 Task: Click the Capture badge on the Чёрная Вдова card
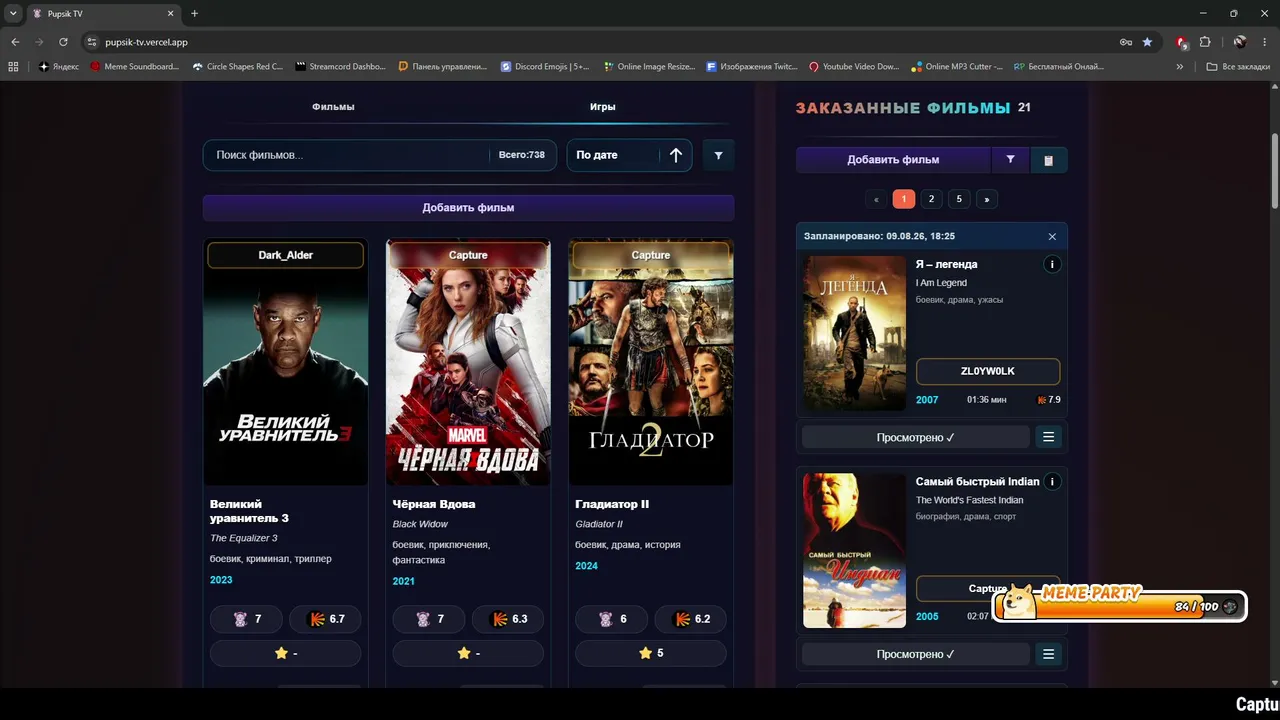tap(468, 255)
